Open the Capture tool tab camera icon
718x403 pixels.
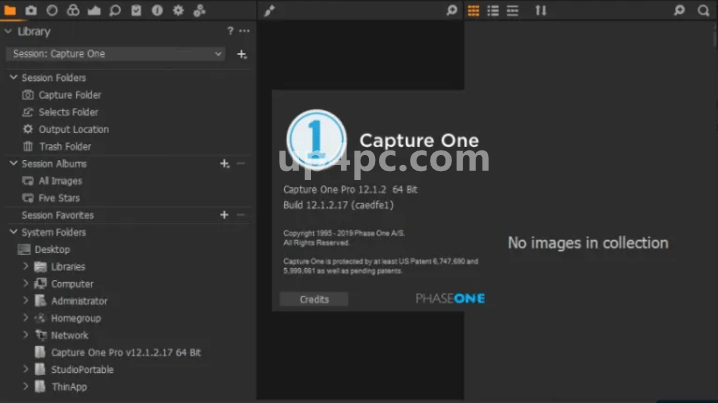pos(31,10)
